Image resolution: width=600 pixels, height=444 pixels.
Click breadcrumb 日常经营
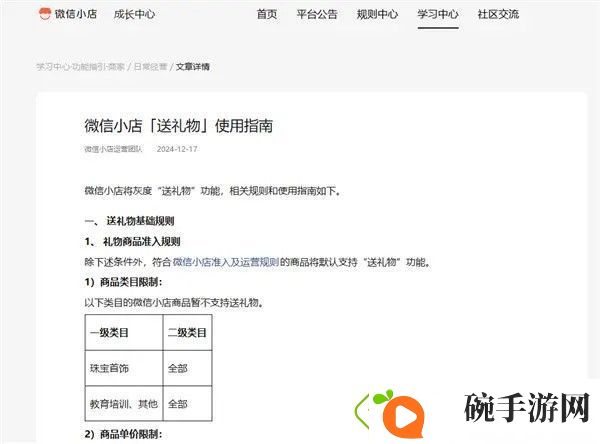tap(150, 67)
